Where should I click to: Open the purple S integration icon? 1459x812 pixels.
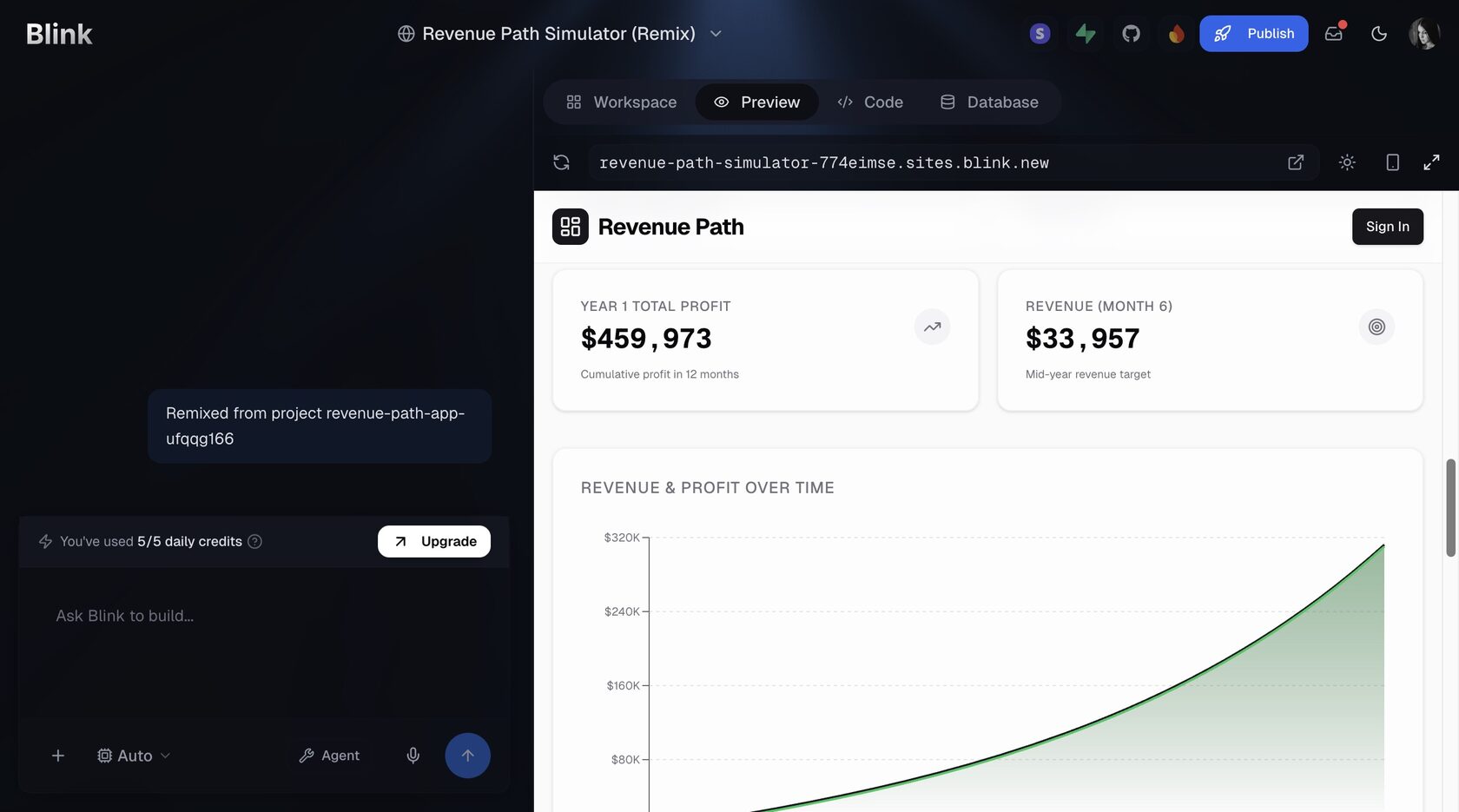click(1040, 34)
